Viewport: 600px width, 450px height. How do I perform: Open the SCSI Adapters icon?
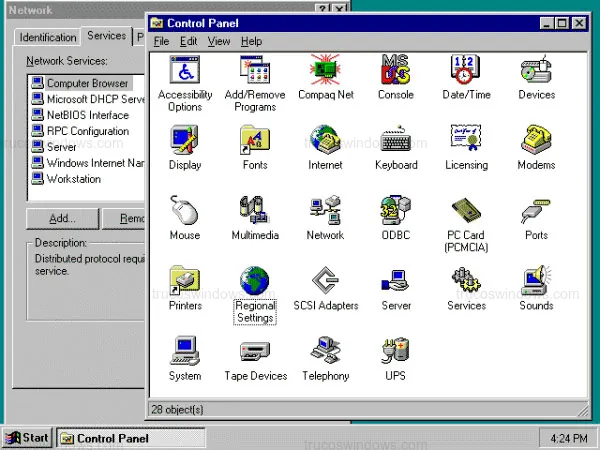325,281
